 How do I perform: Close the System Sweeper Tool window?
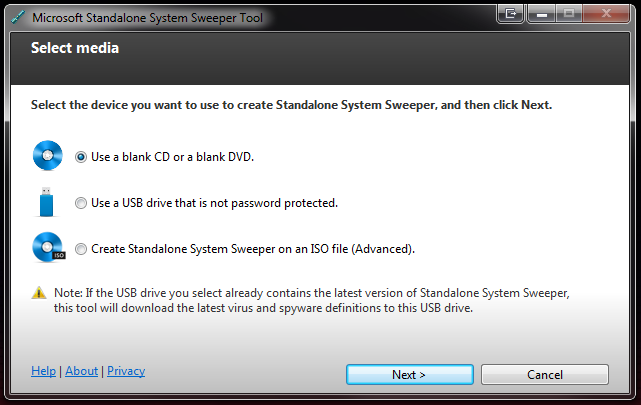pyautogui.click(x=606, y=13)
